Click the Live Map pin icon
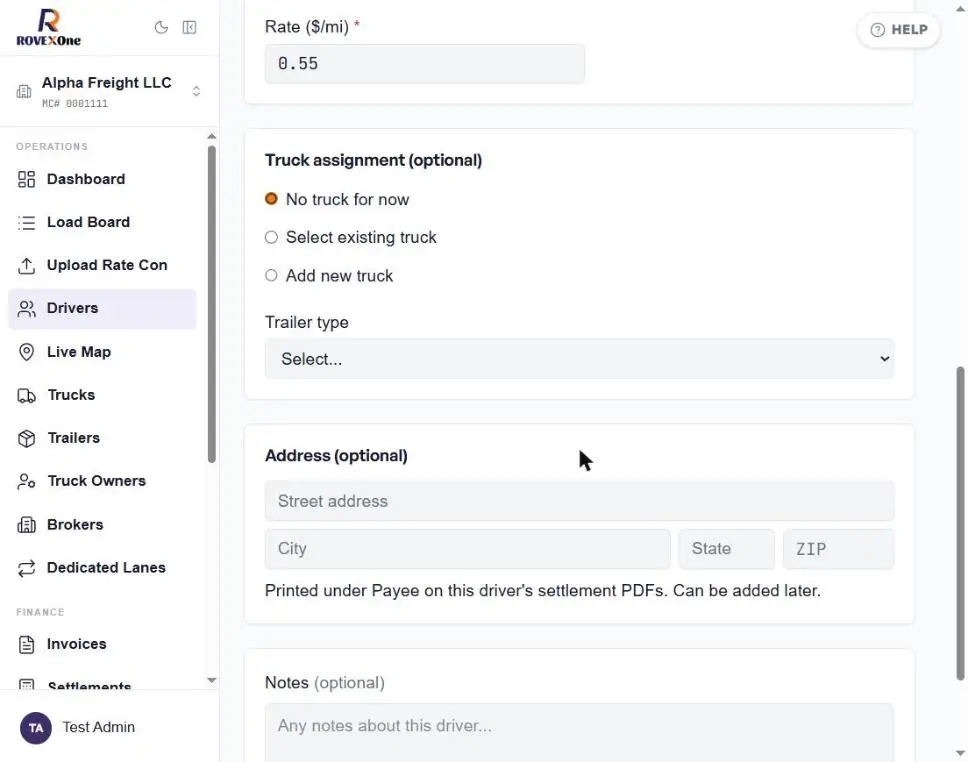This screenshot has width=968, height=762. coord(27,352)
